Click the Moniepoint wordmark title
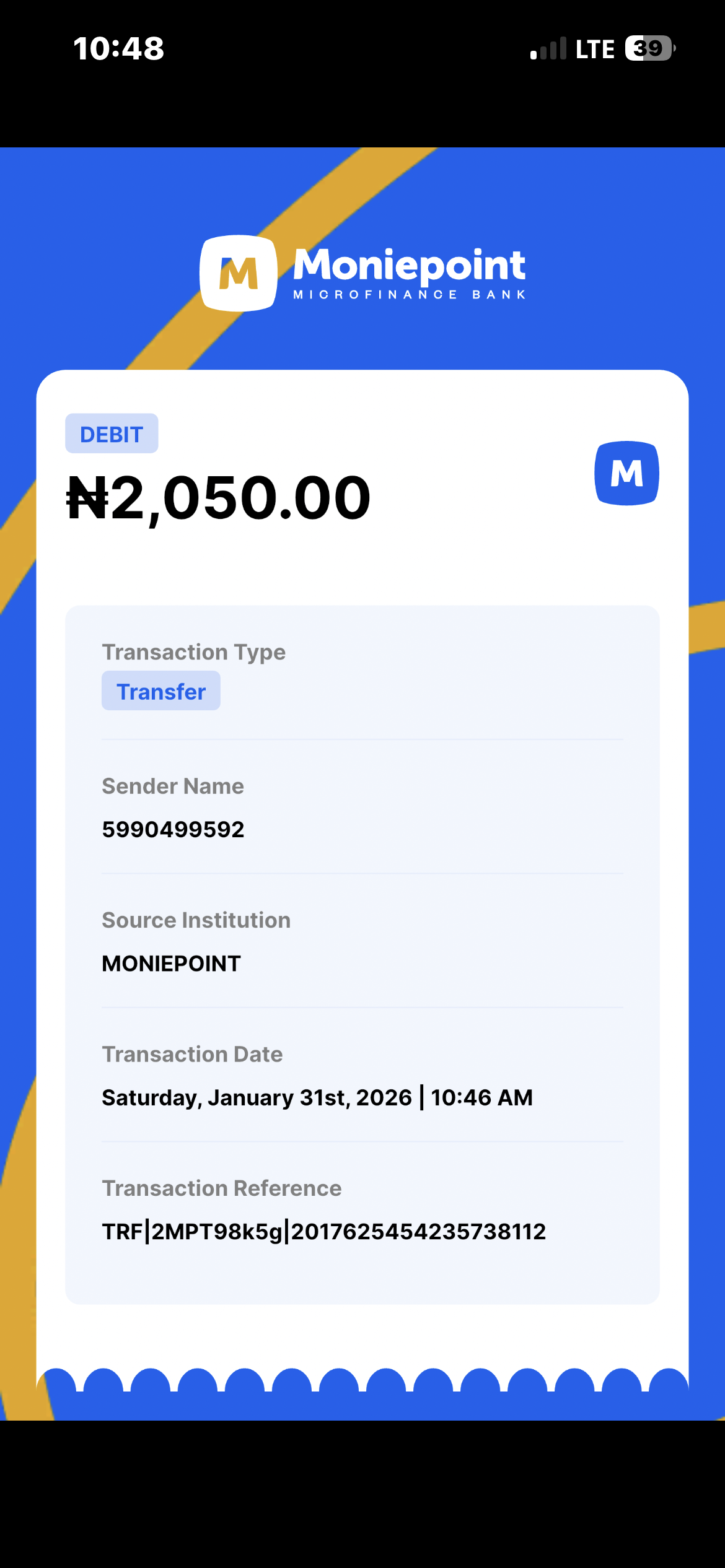 click(409, 264)
